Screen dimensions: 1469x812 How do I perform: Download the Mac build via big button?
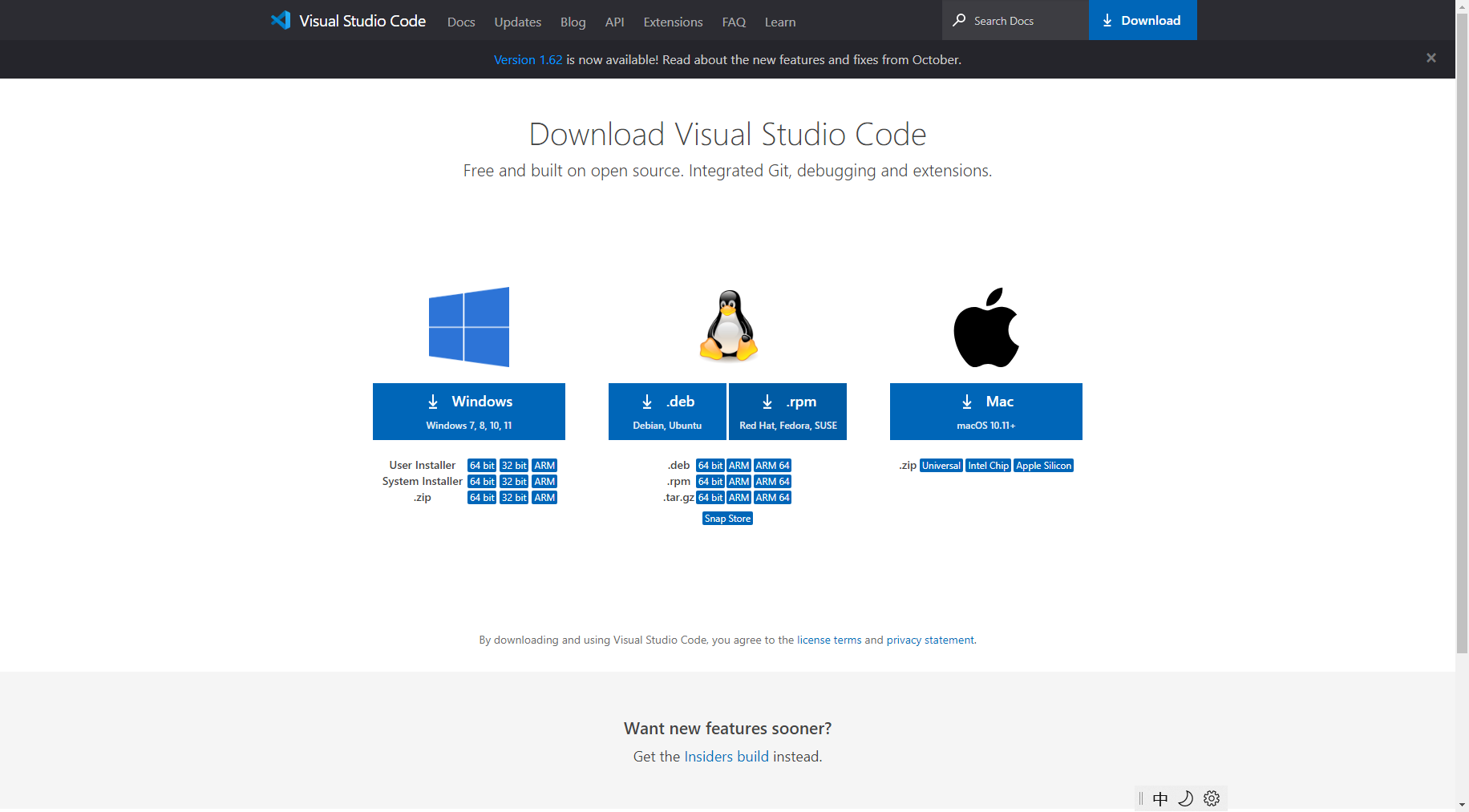(x=986, y=411)
